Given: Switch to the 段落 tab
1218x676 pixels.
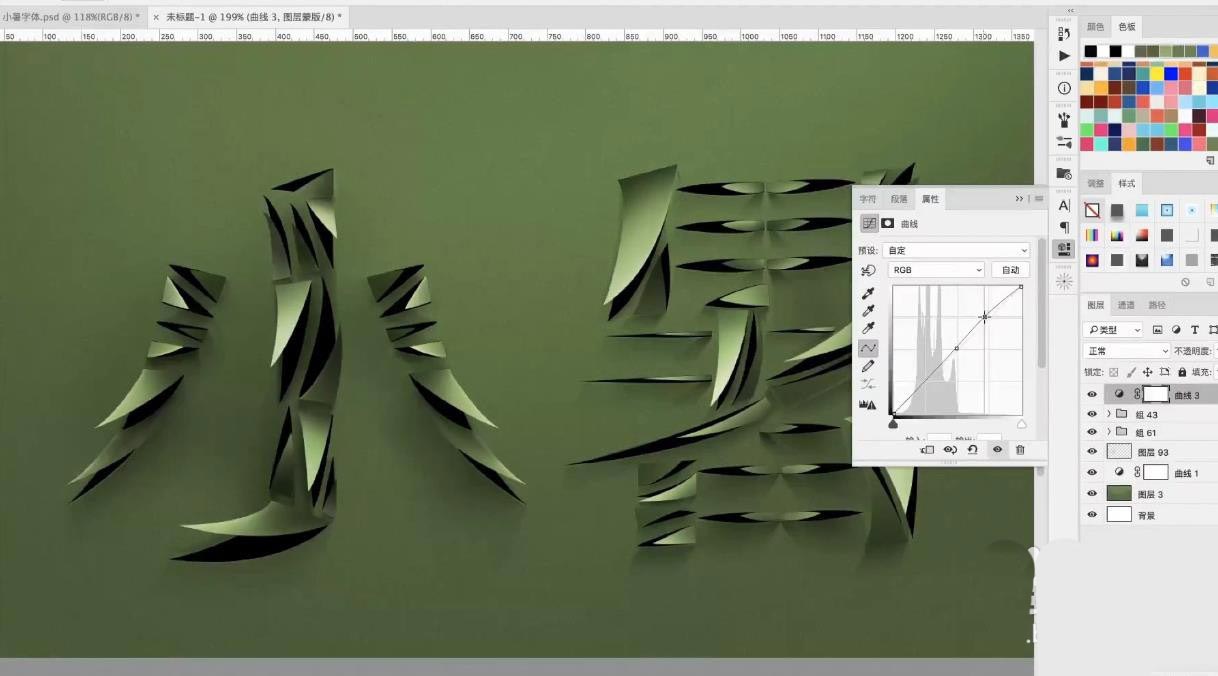Looking at the screenshot, I should (x=899, y=199).
